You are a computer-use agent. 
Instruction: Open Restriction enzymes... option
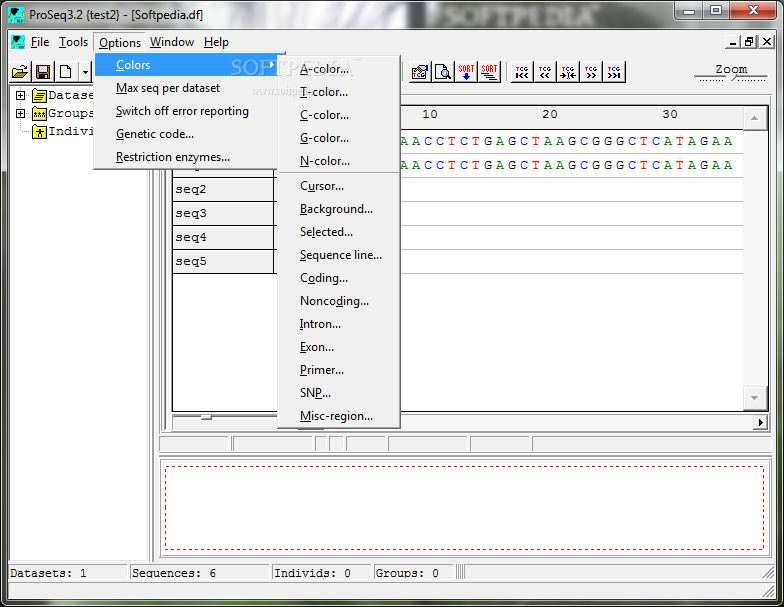tap(186, 157)
